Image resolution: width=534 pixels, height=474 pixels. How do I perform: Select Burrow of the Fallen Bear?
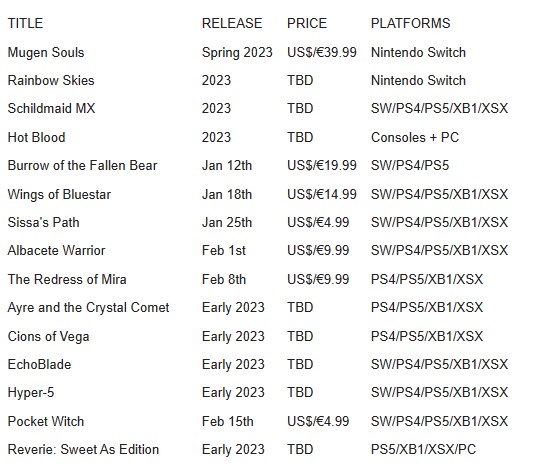point(82,166)
